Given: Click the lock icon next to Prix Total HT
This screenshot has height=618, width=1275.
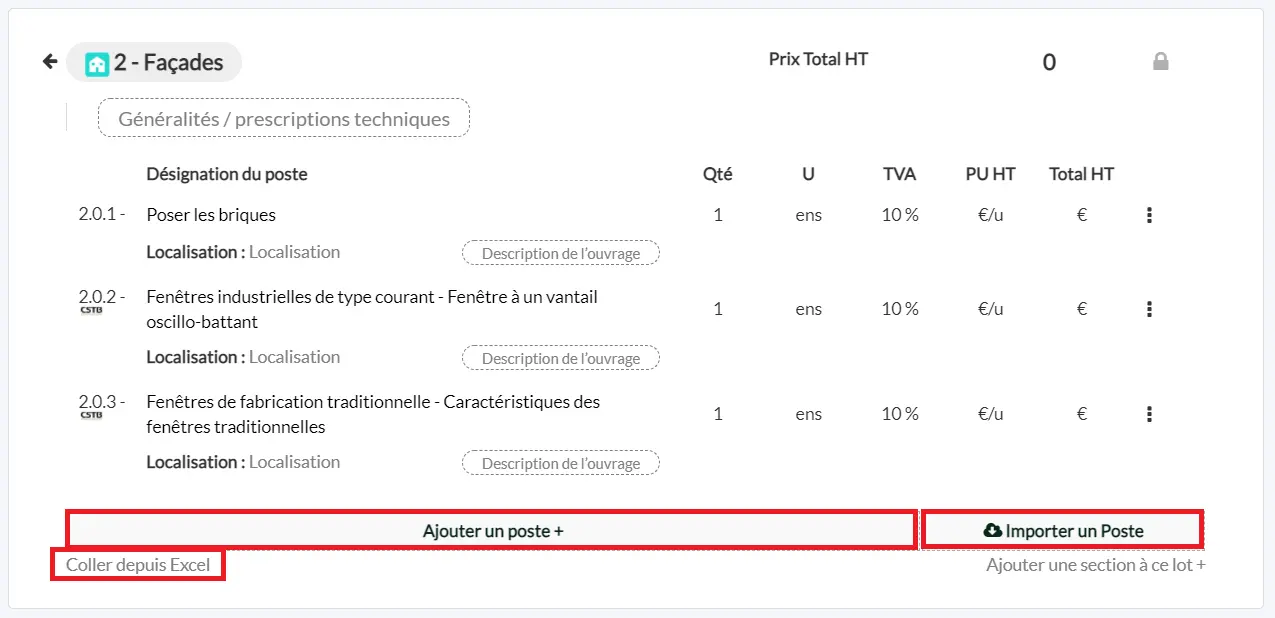Looking at the screenshot, I should tap(1160, 62).
